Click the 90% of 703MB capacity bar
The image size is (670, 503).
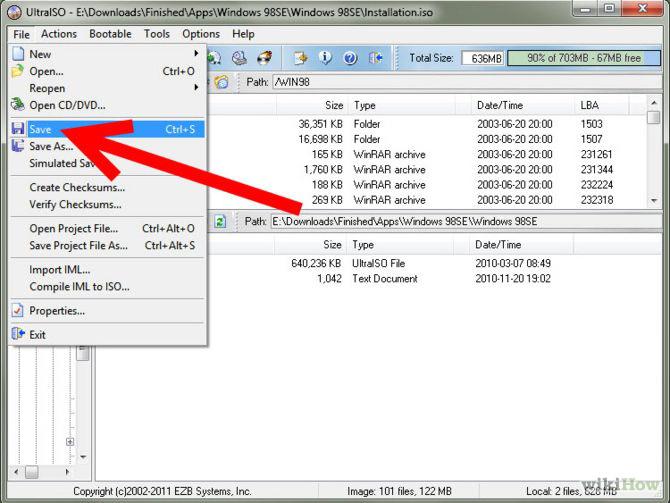(584, 58)
